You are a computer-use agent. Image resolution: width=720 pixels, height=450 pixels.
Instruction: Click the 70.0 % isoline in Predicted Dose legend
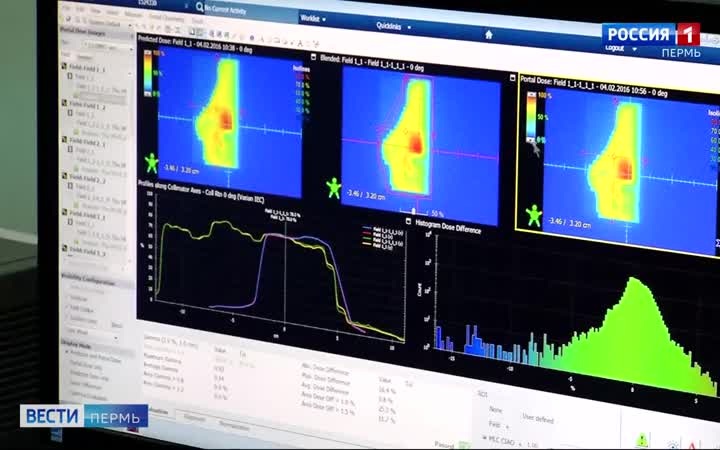click(302, 85)
